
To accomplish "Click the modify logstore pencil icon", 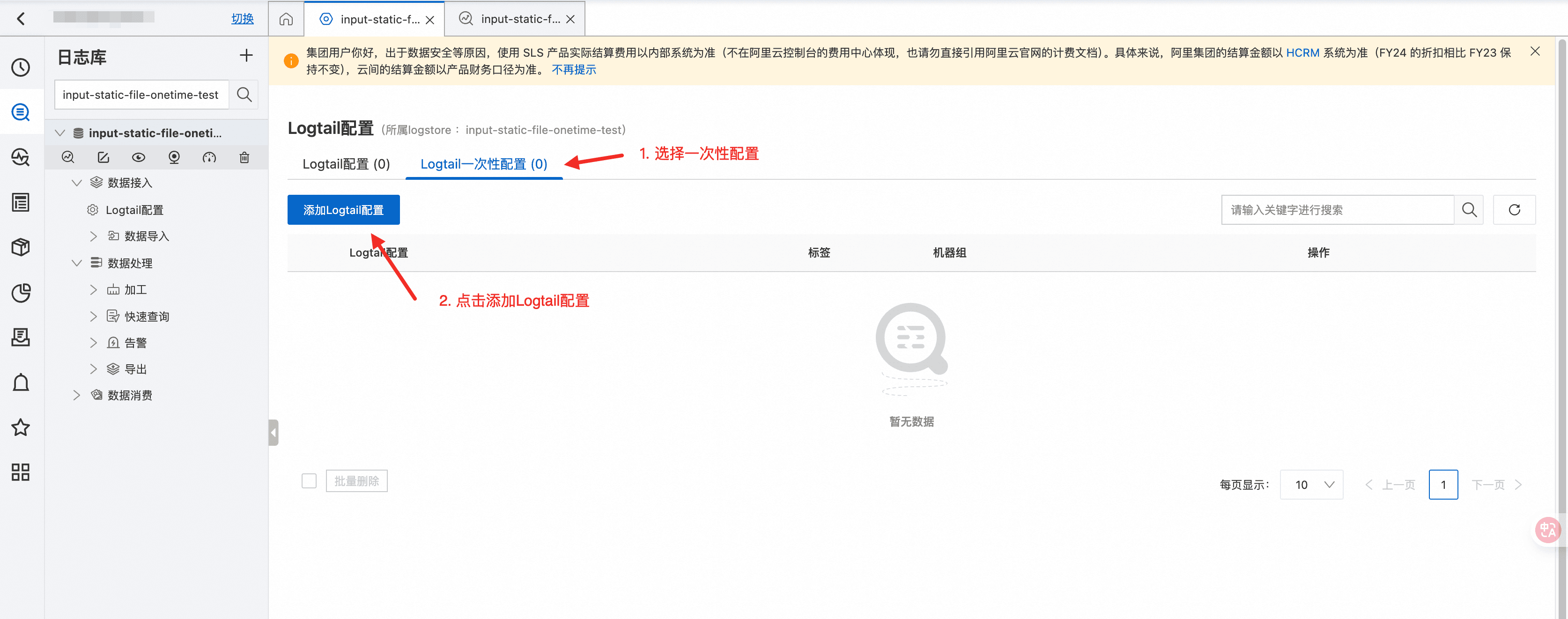I will pos(104,158).
